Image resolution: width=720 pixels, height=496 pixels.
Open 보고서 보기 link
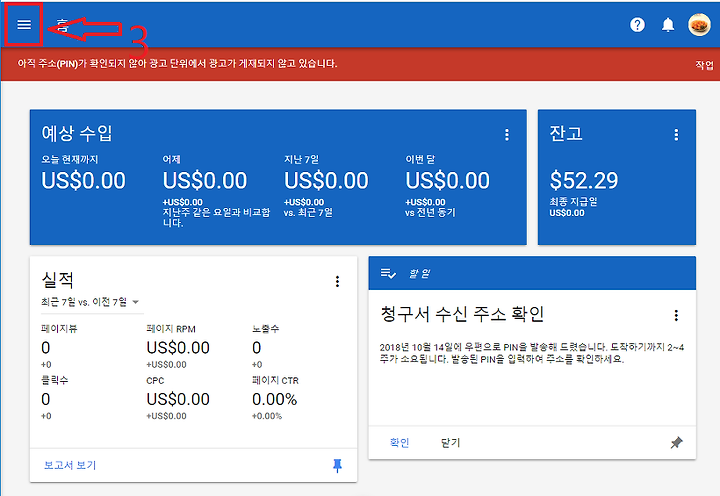coord(70,465)
